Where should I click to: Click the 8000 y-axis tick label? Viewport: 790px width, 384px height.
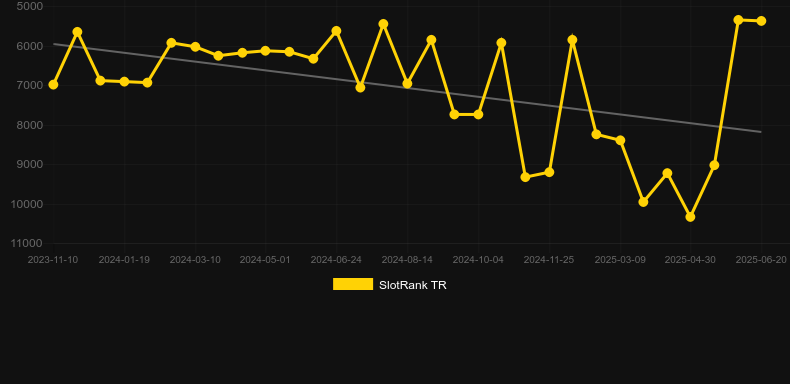[x=30, y=125]
